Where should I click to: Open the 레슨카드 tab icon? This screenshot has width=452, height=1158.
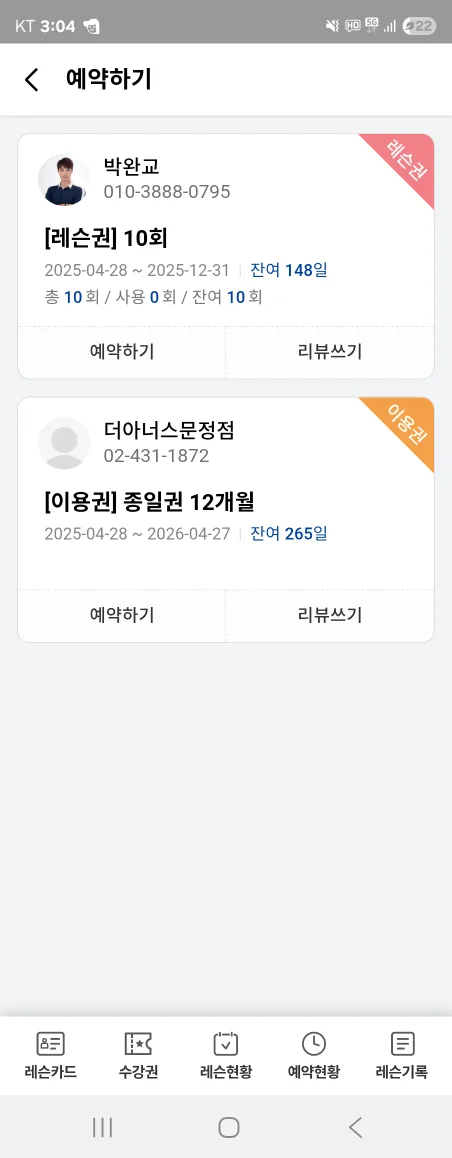coord(50,1044)
